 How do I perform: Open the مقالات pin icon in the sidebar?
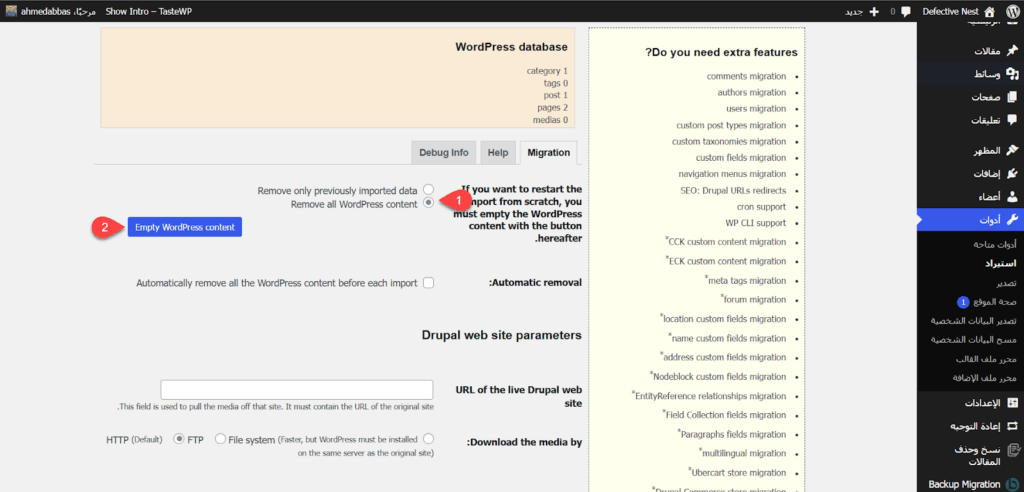[1011, 51]
